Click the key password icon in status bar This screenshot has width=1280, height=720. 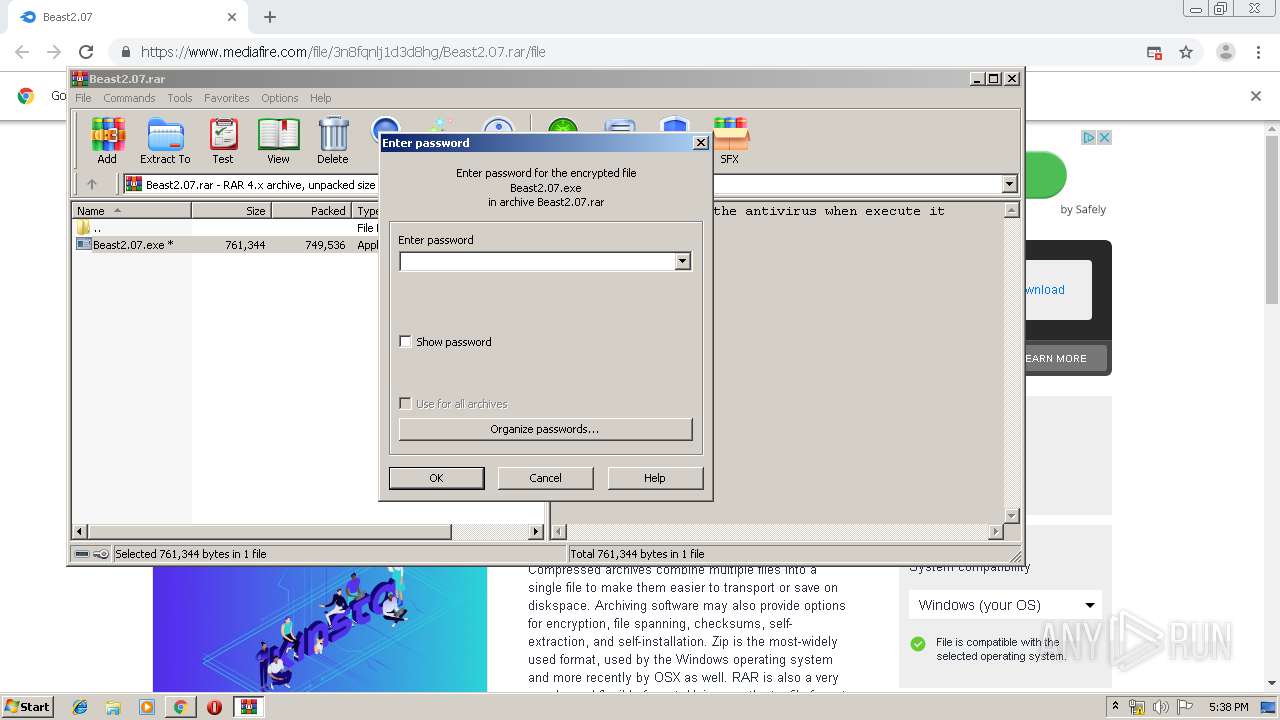(101, 554)
